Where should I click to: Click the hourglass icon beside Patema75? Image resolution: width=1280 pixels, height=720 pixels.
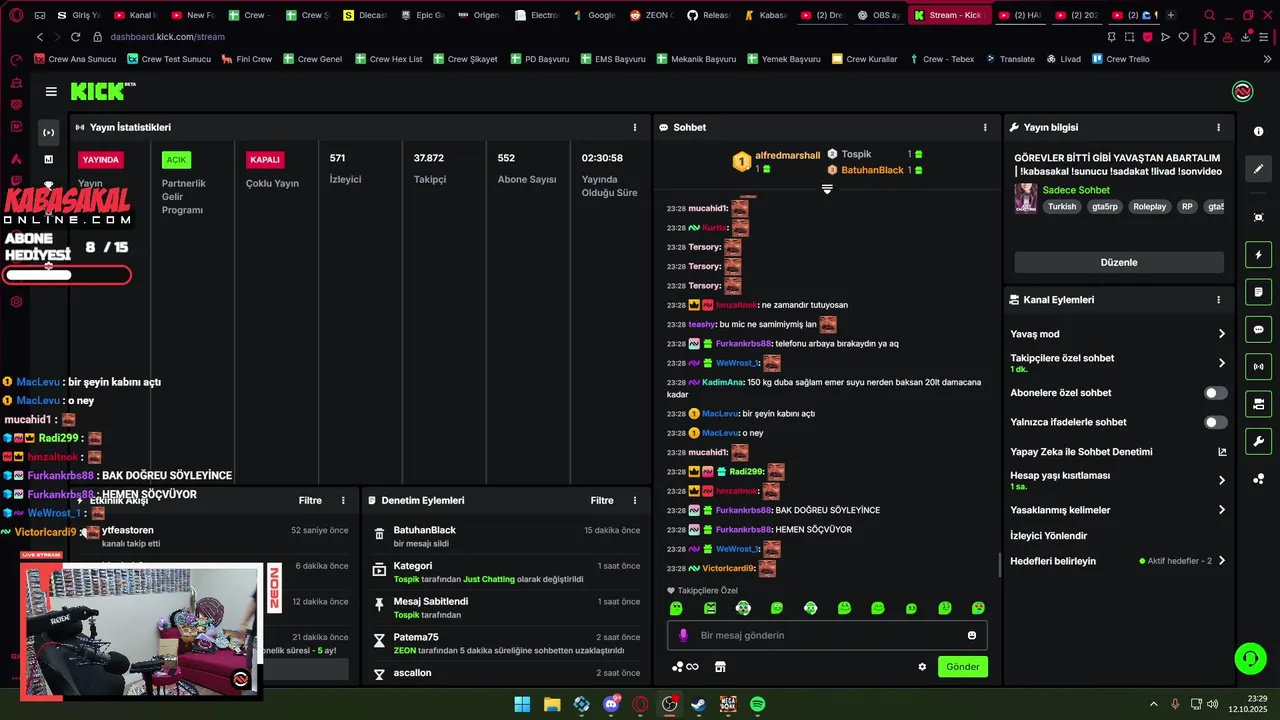[379, 641]
